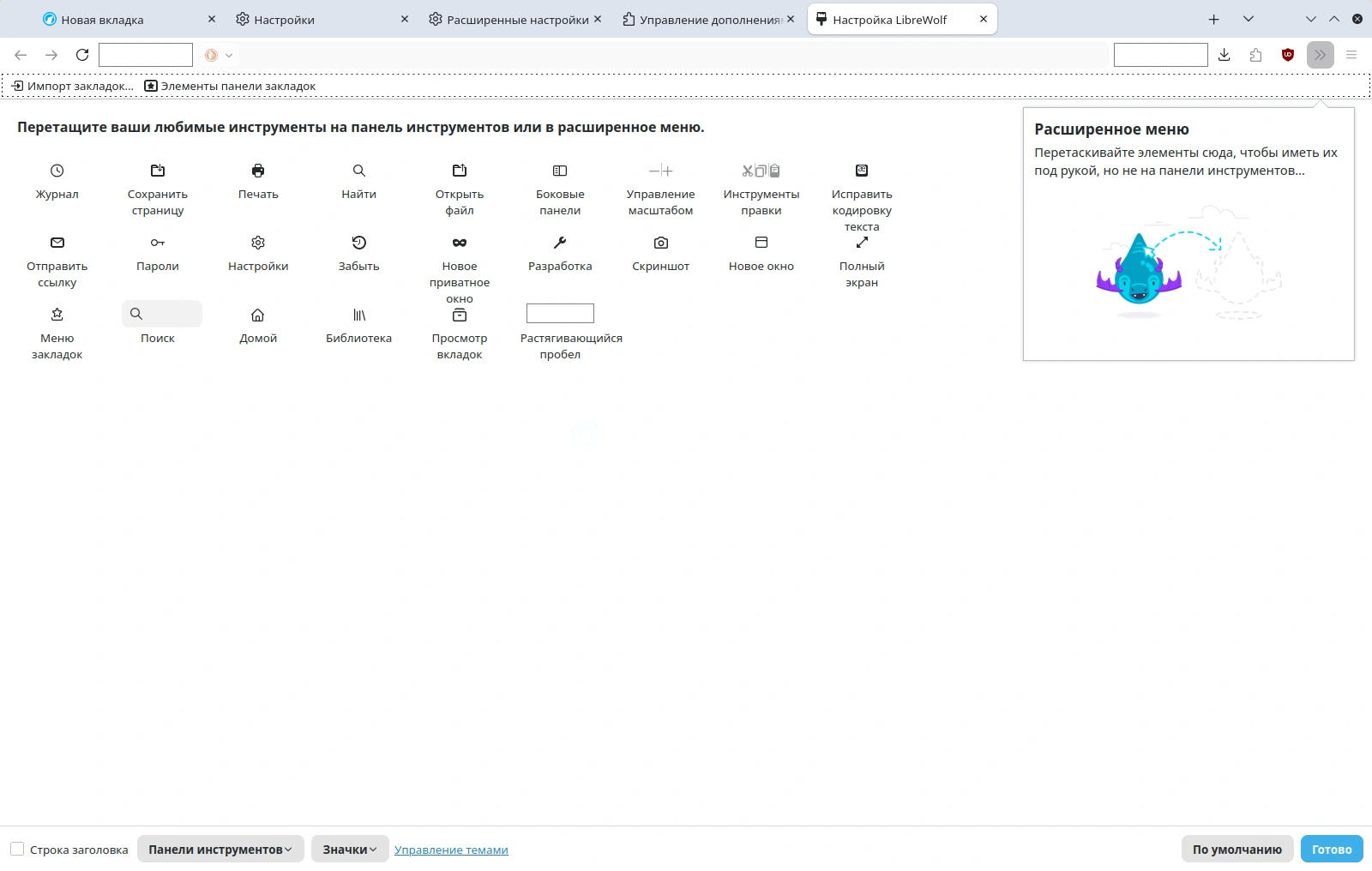Screen dimensions: 1372x871
Task: Click the Developer (Разработка) wrench icon
Action: (560, 243)
